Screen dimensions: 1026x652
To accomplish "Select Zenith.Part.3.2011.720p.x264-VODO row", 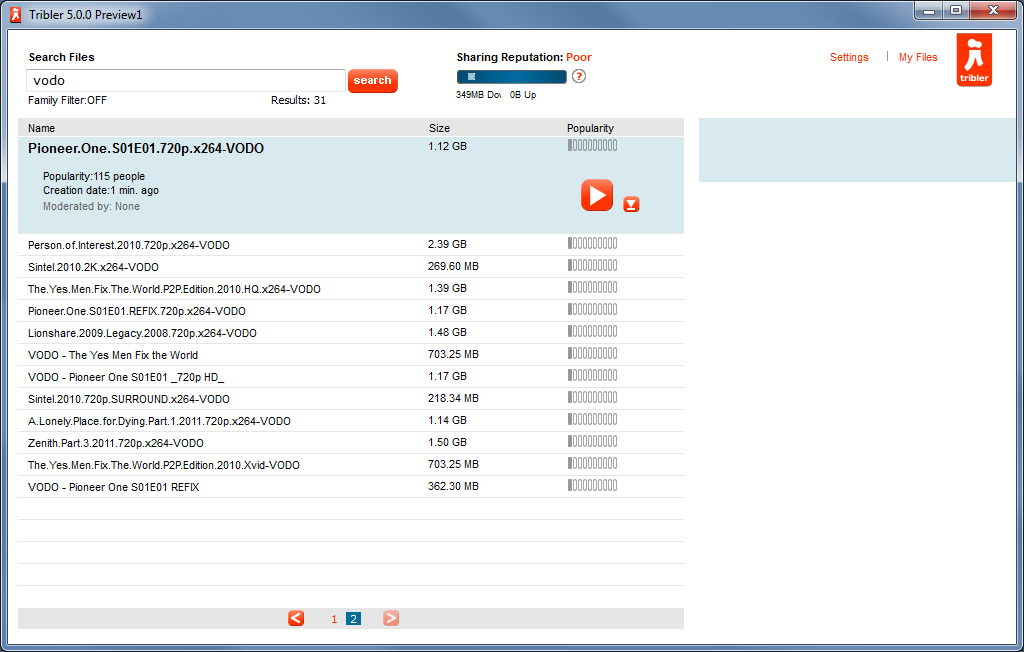I will click(351, 443).
